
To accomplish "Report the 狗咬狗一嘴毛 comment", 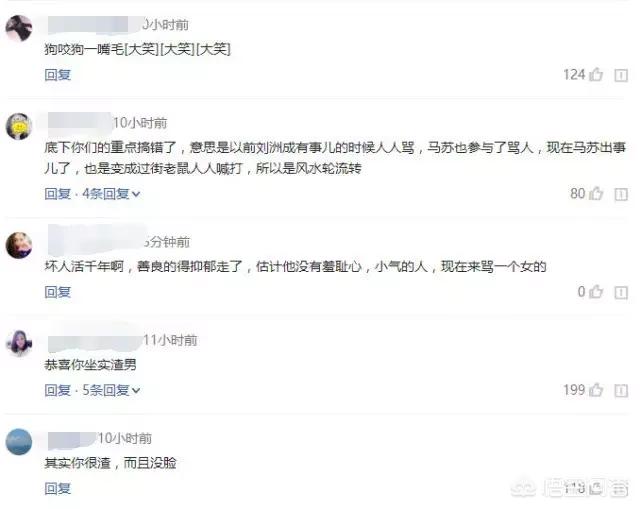I will coord(621,76).
